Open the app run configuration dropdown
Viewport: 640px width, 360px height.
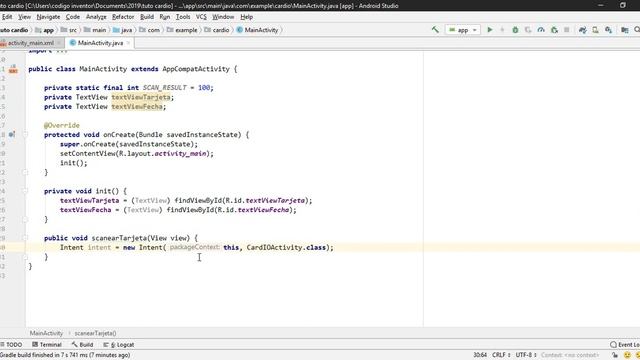tap(463, 30)
